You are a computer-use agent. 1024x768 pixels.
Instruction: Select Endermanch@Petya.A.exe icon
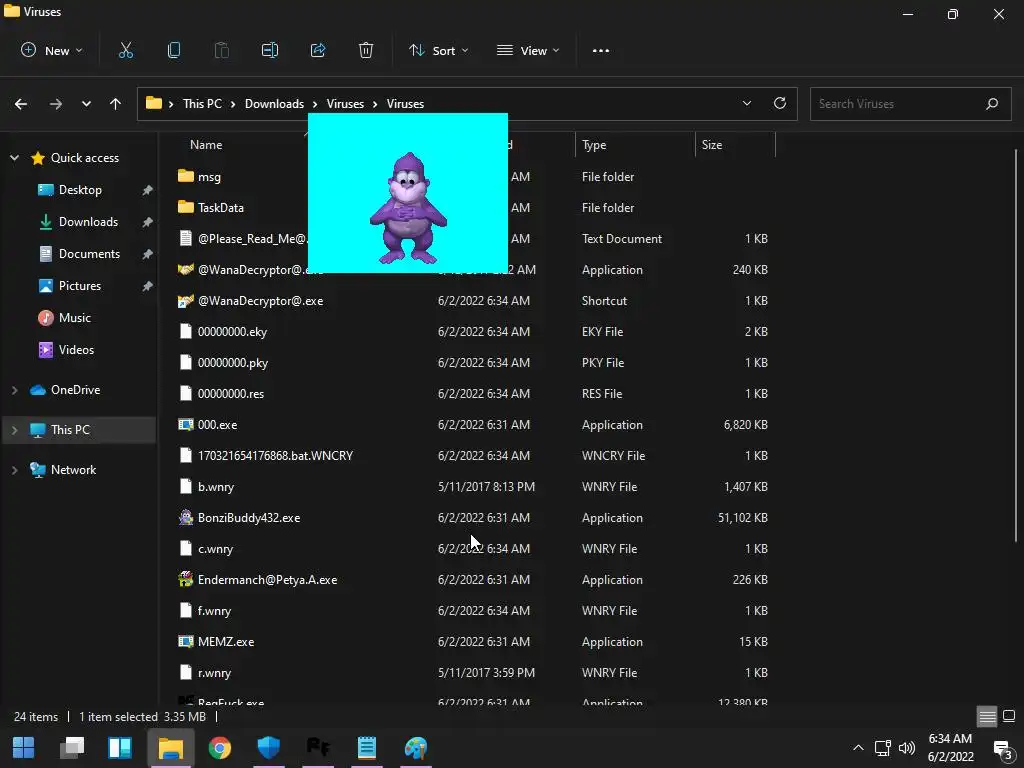click(x=186, y=579)
